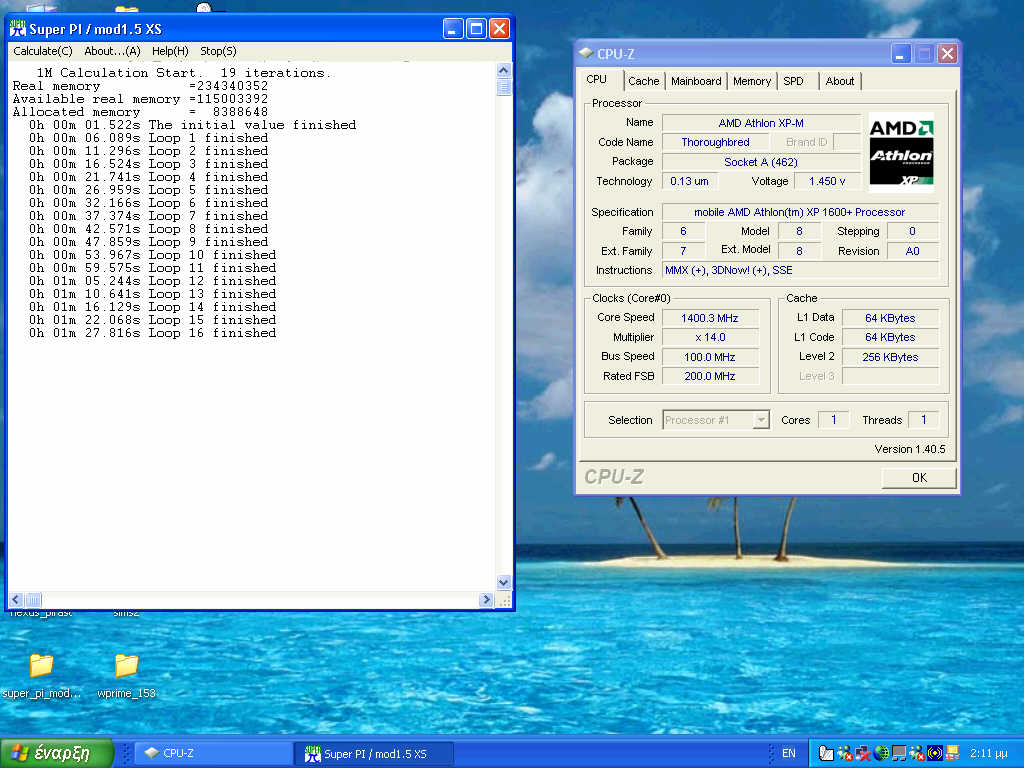Close the Super PI window
Image resolution: width=1024 pixels, height=768 pixels.
499,29
